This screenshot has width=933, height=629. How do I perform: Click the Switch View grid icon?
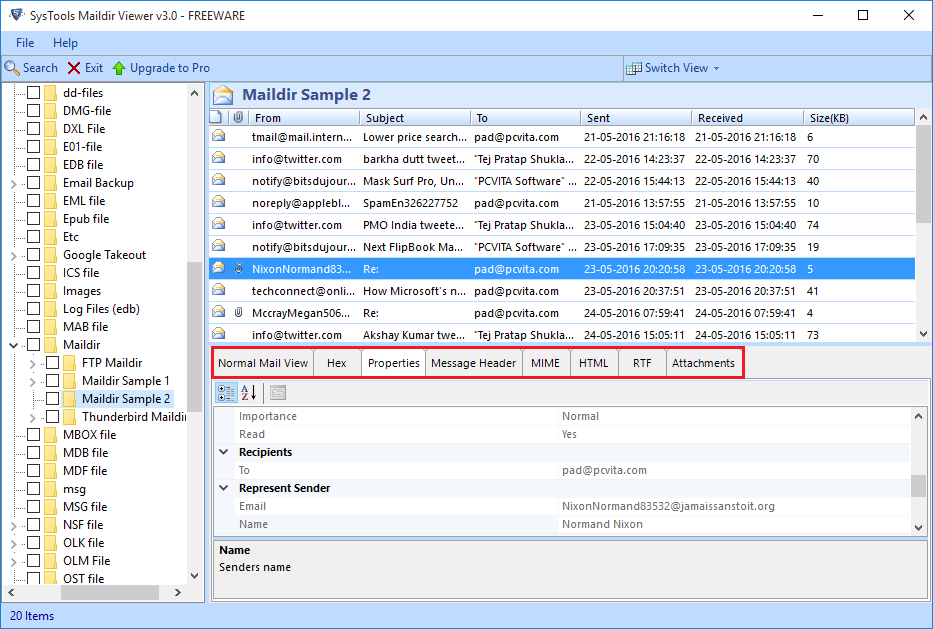(634, 68)
